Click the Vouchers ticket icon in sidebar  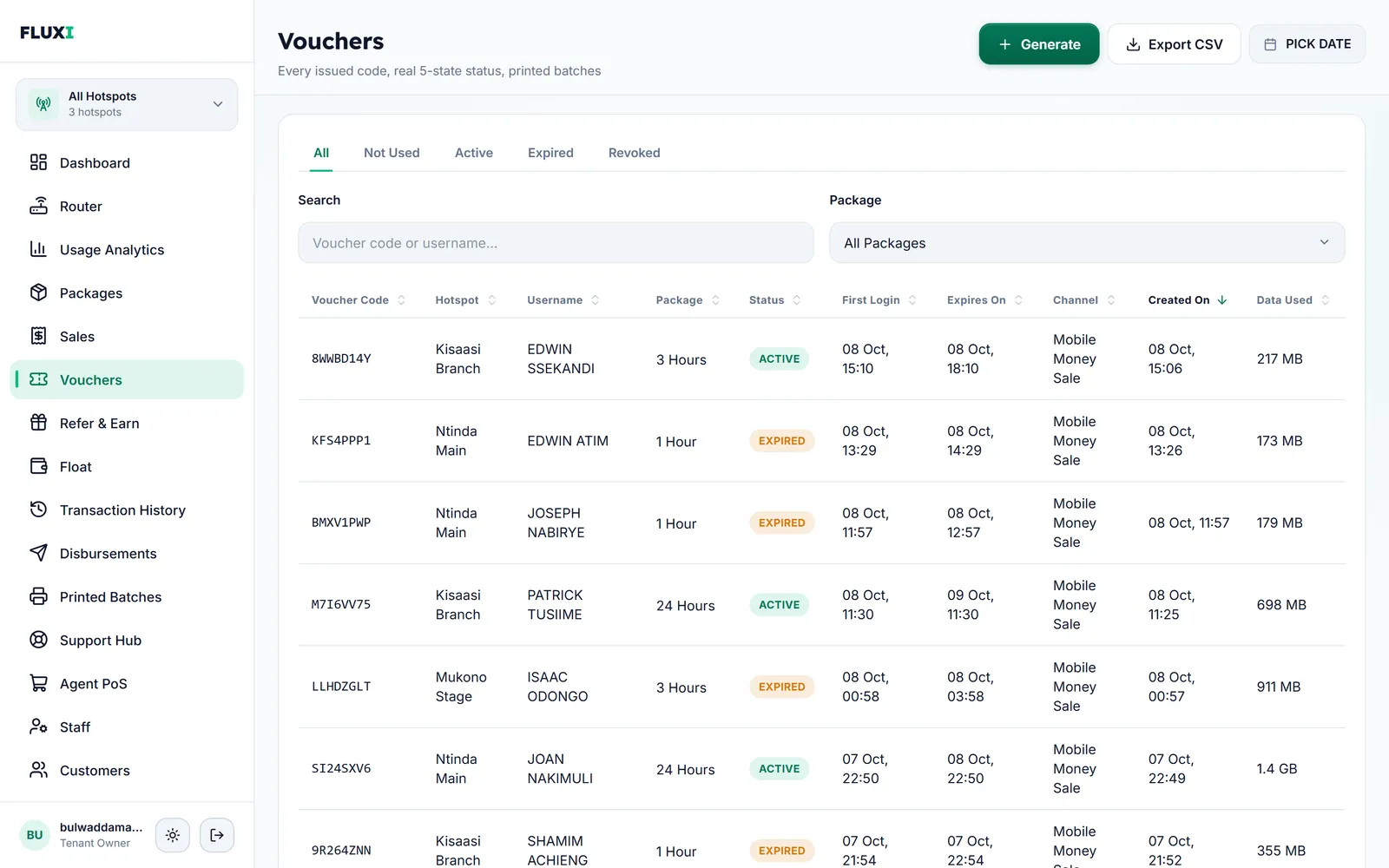point(38,379)
